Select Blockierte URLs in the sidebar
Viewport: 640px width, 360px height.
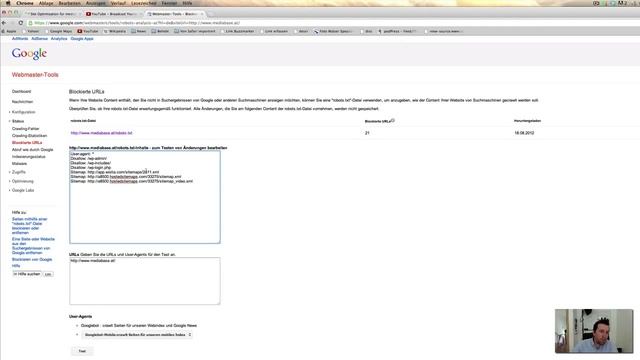[27, 142]
